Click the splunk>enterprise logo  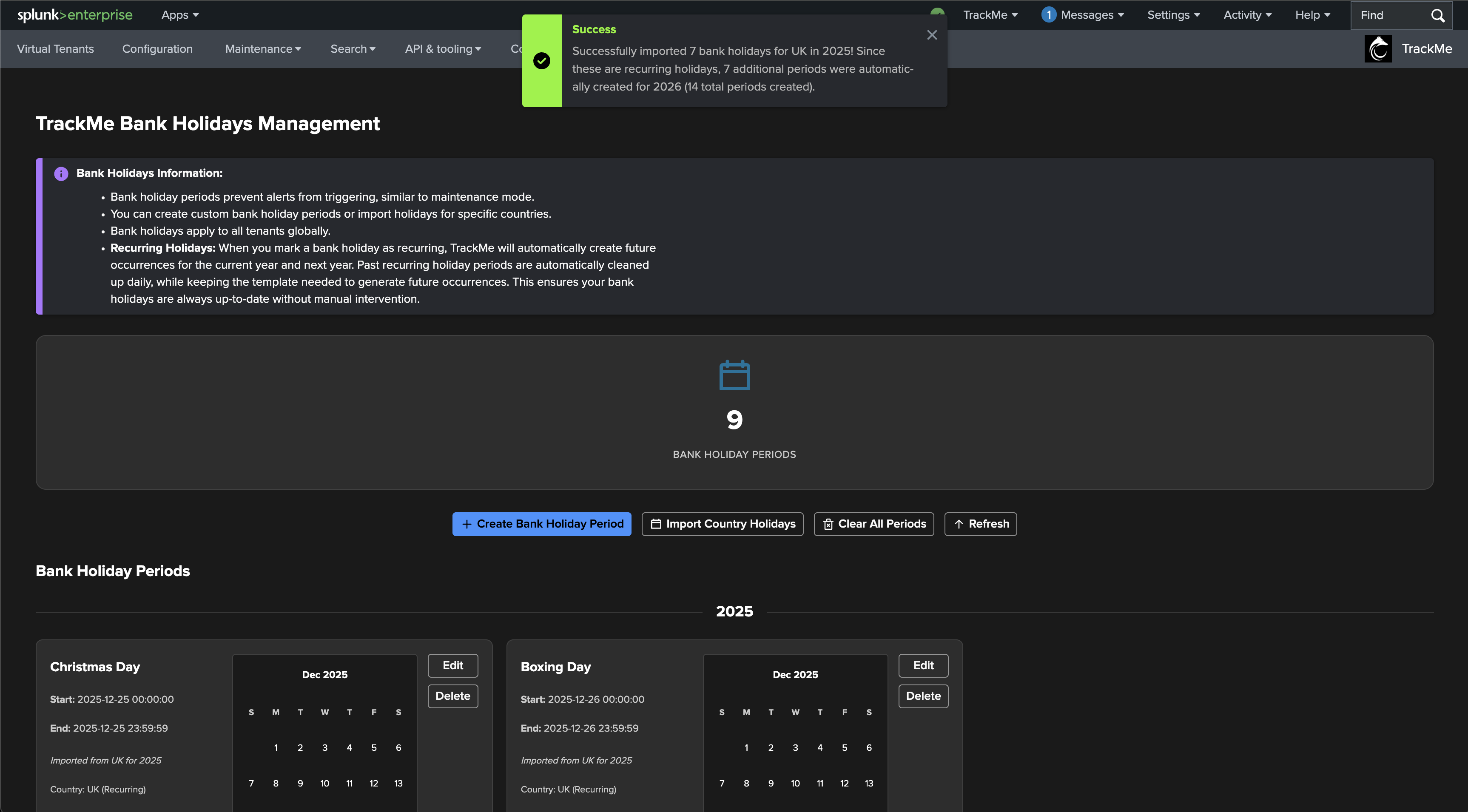click(x=75, y=15)
